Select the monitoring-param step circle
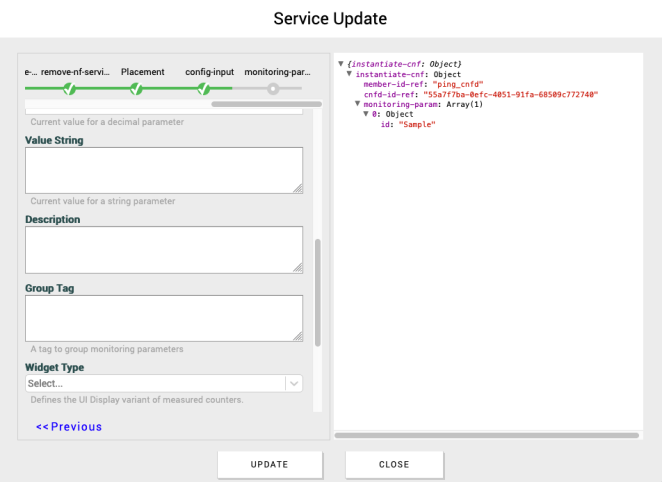This screenshot has height=482, width=662. (272, 89)
